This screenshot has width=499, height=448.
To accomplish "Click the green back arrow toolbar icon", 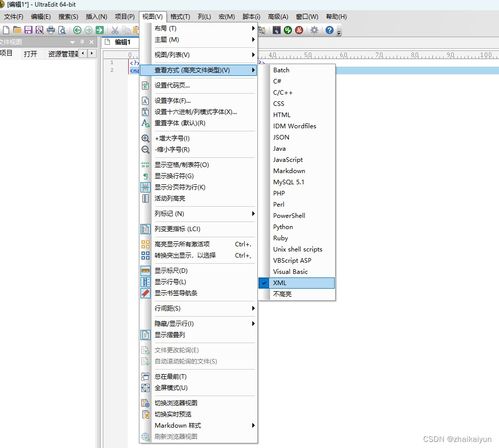I will [77, 30].
